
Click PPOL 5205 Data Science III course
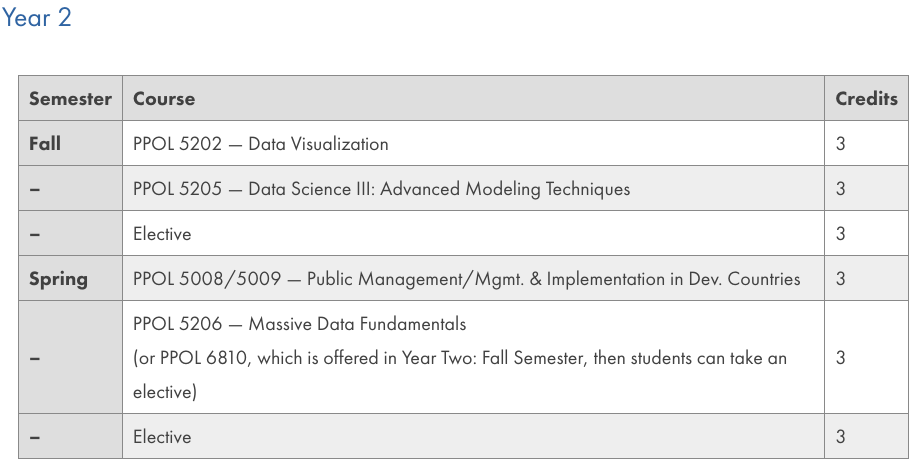tap(381, 189)
